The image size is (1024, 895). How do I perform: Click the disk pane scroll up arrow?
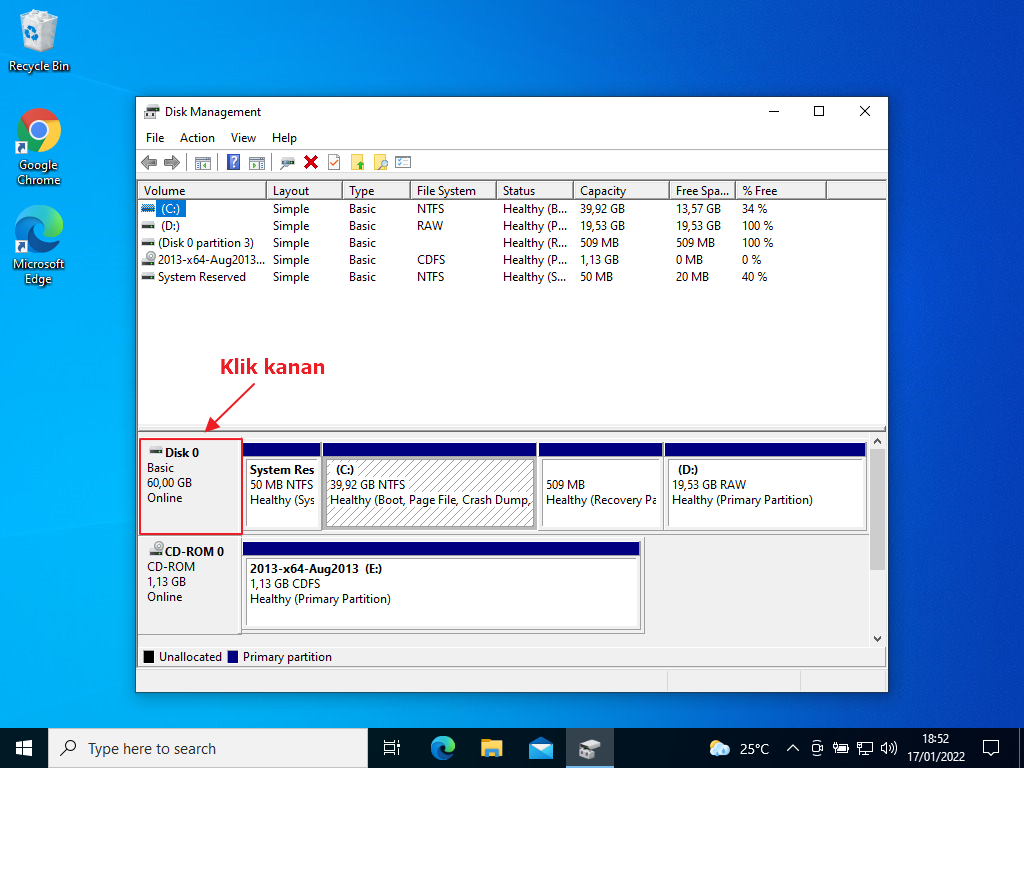(878, 442)
